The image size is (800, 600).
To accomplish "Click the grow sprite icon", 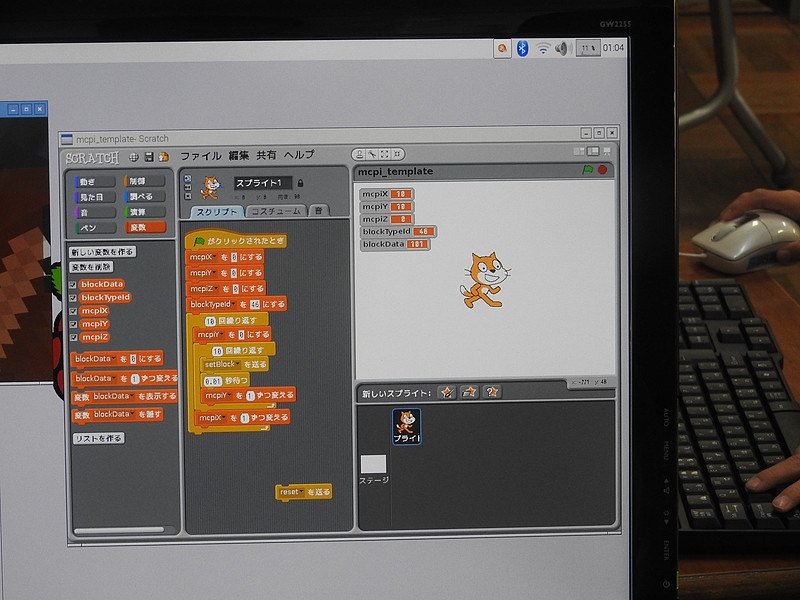I will [x=384, y=152].
